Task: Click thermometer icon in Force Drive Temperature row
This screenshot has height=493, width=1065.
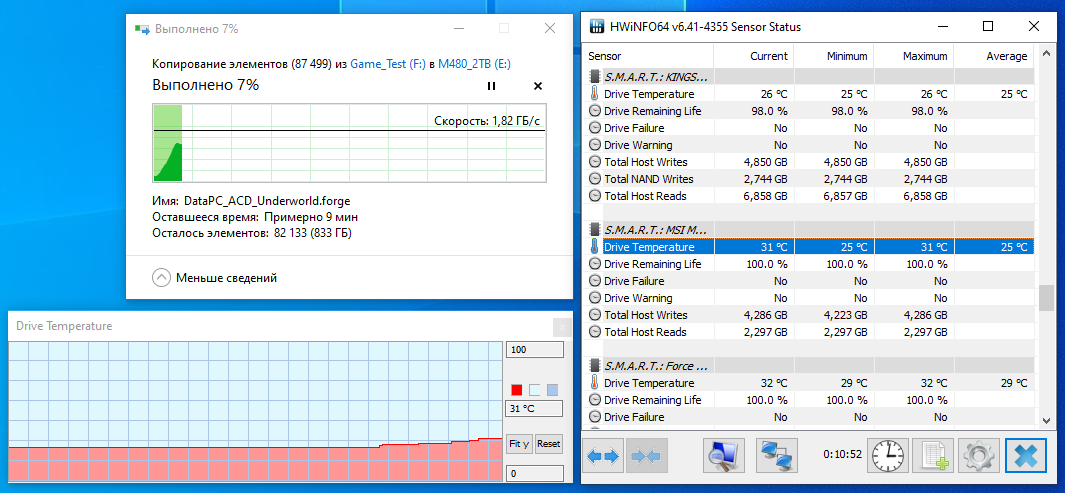Action: tap(595, 383)
